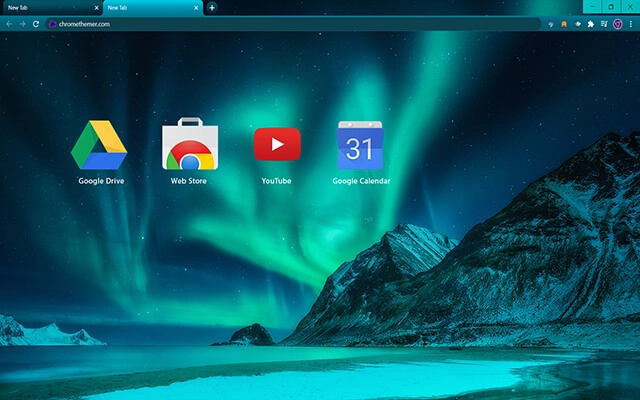Maximize or restore the Chrome window
Screen dimensions: 640x400
tap(611, 7)
